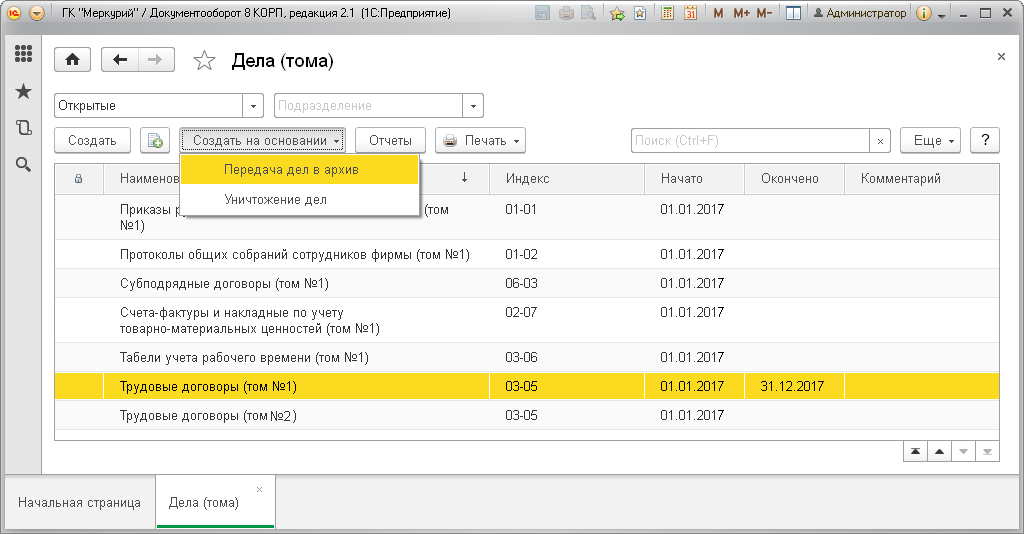
Task: Click the M- memory subtract button
Action: 764,13
